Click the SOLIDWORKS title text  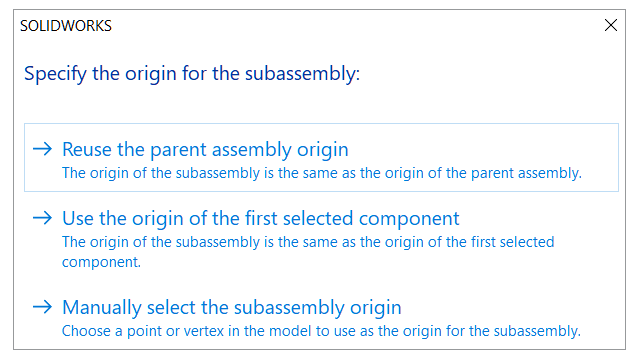tap(66, 26)
